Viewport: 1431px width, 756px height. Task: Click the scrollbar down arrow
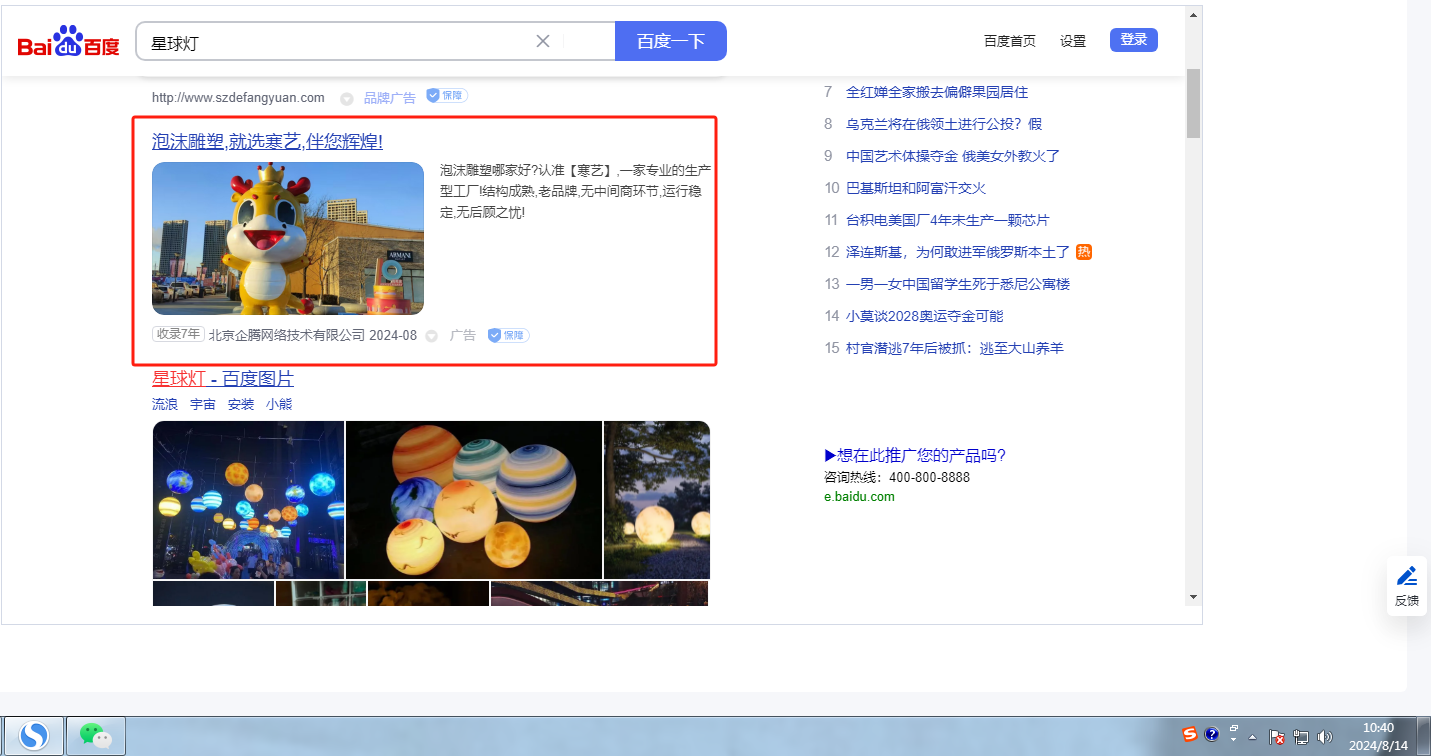tap(1193, 597)
